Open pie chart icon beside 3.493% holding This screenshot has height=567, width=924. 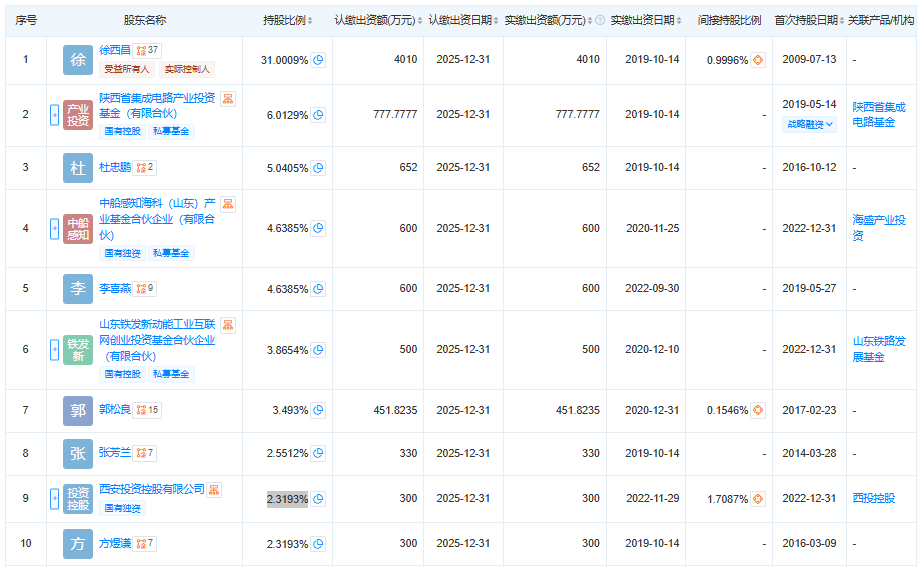318,410
